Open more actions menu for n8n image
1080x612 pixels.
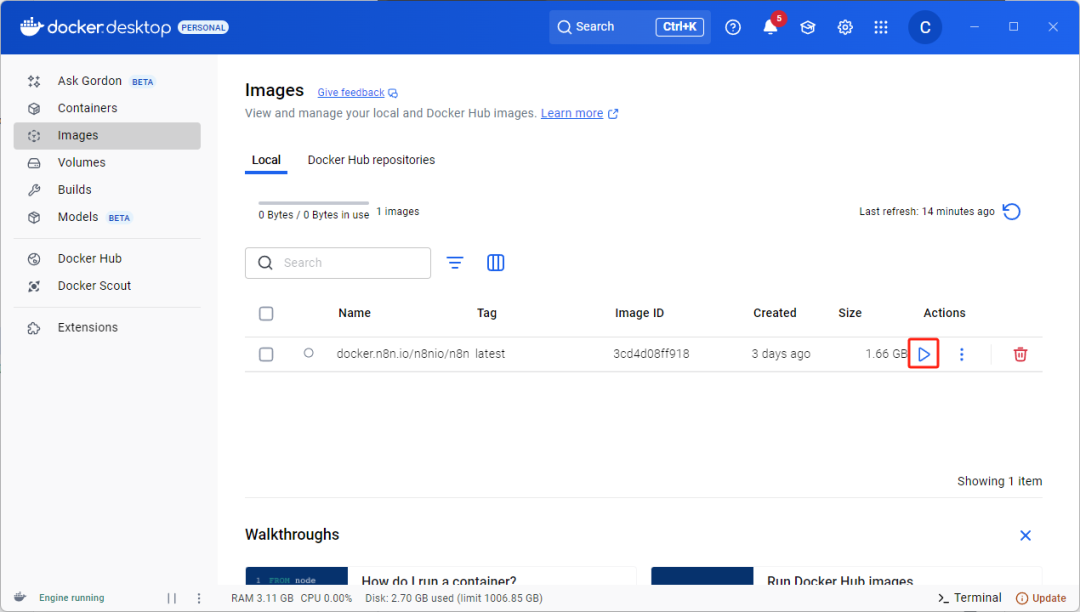pos(962,355)
